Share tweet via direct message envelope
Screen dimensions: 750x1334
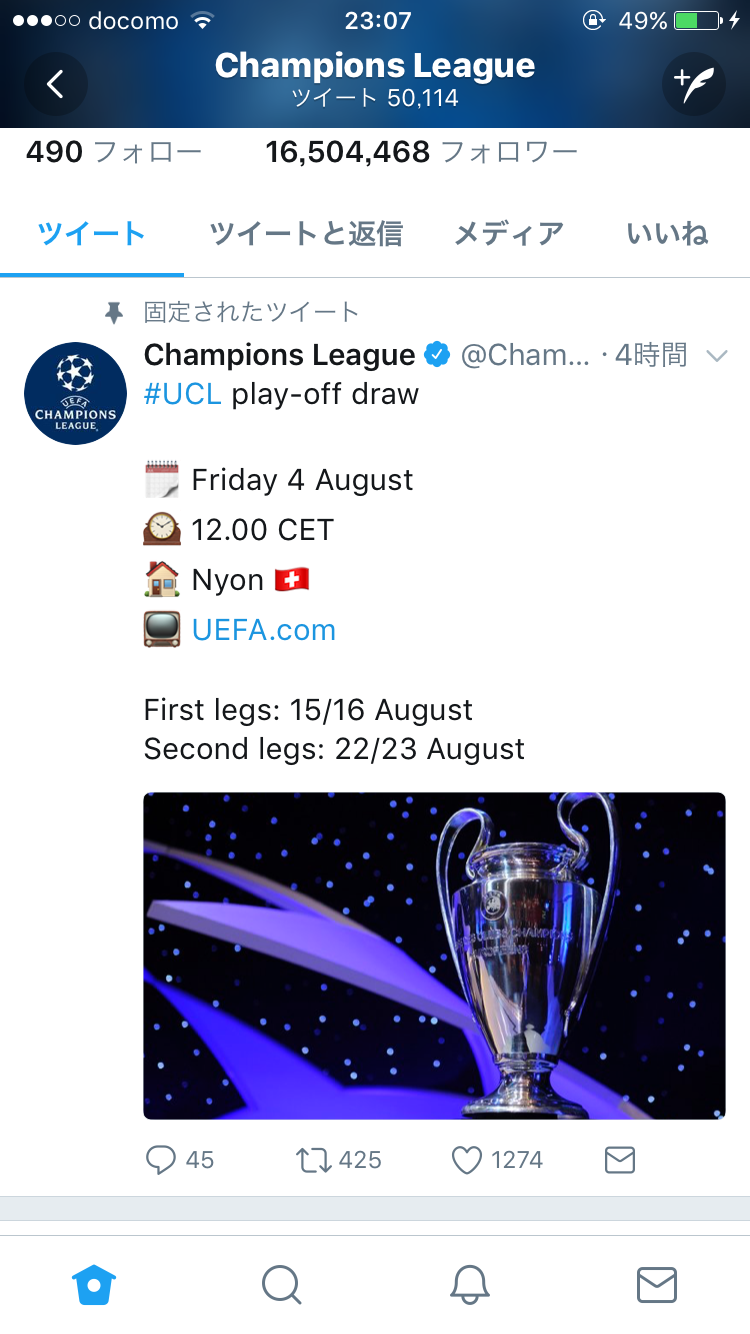[620, 1160]
